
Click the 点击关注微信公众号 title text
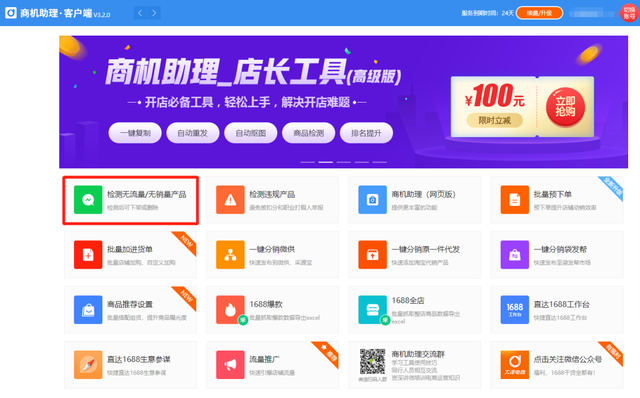pos(568,359)
